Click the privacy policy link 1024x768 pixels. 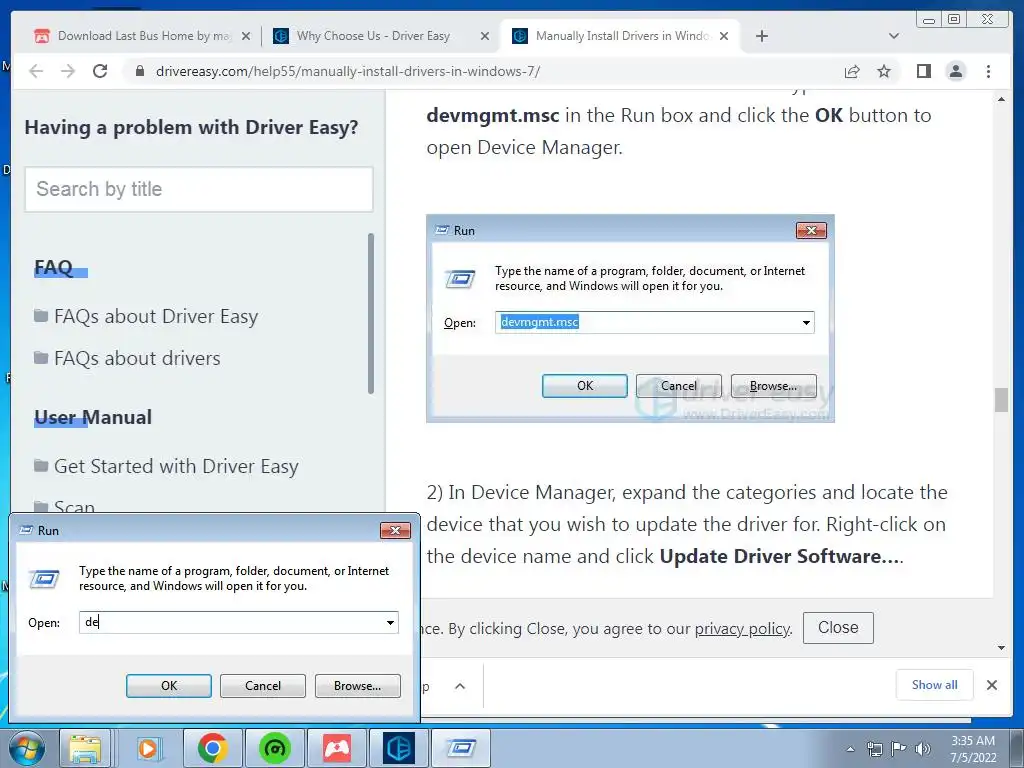(x=742, y=628)
